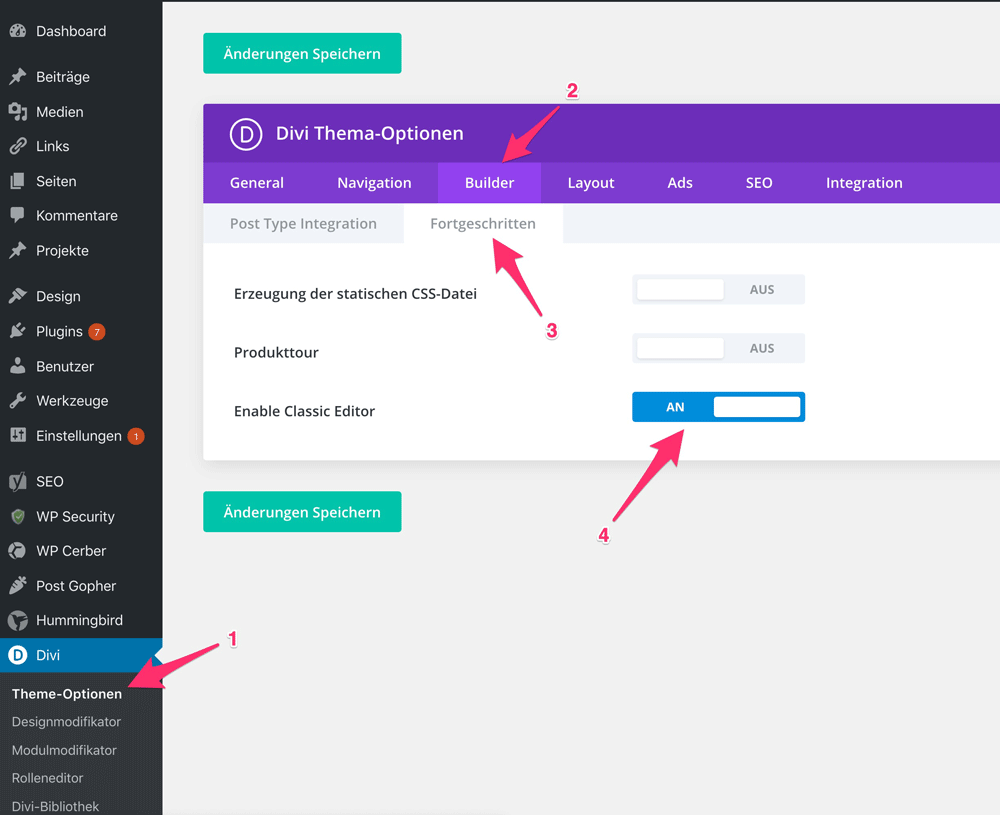Image resolution: width=1000 pixels, height=815 pixels.
Task: Select the Fortgeschritten subtab
Action: (x=483, y=224)
